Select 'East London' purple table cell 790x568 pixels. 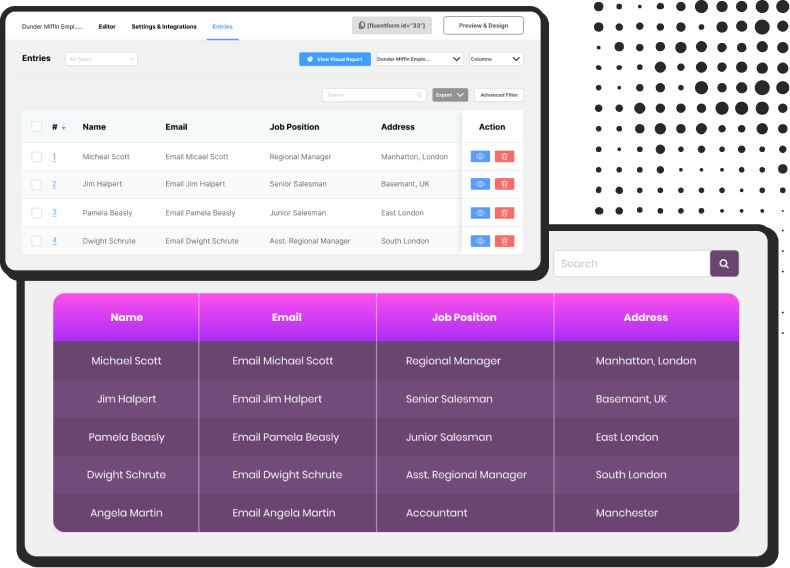click(627, 437)
